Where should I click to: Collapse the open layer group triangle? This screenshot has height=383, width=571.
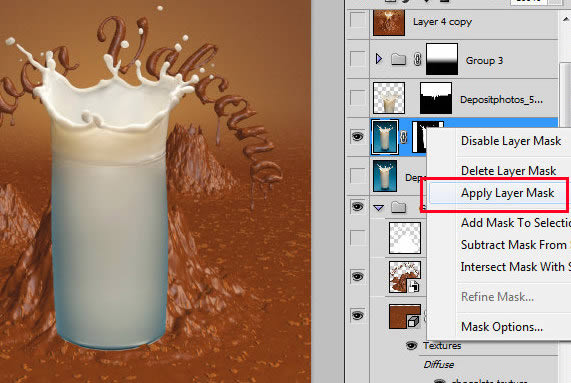pos(379,208)
